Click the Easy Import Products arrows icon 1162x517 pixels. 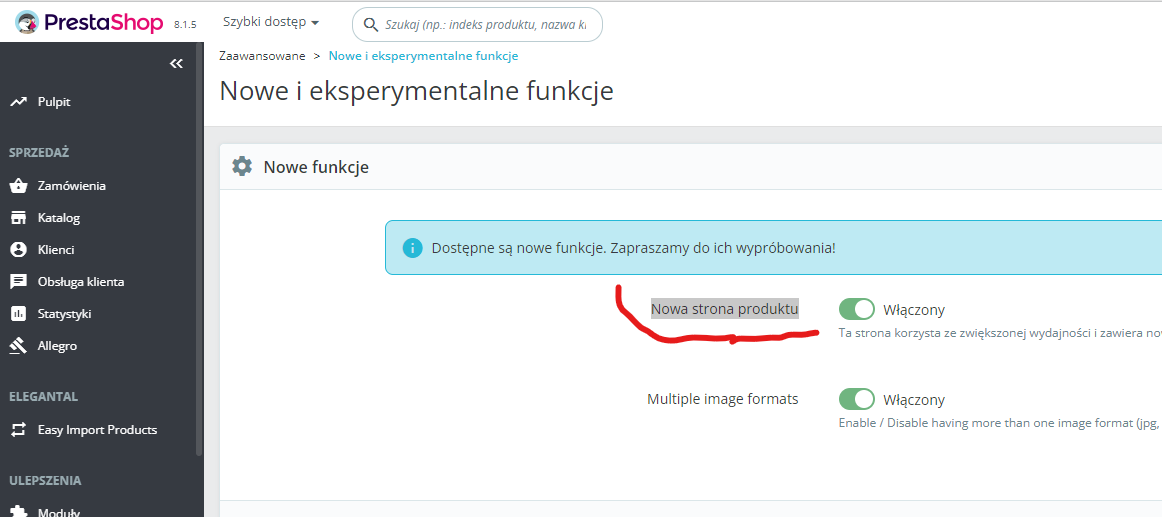19,430
